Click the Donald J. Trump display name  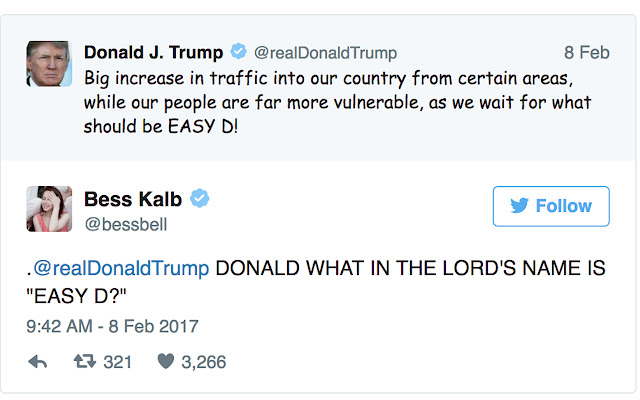(154, 52)
